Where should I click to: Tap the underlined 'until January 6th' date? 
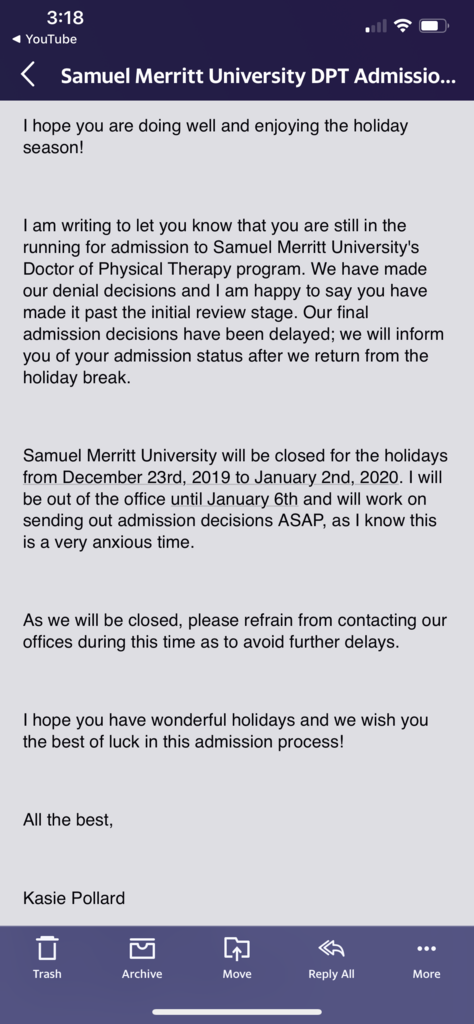[234, 500]
